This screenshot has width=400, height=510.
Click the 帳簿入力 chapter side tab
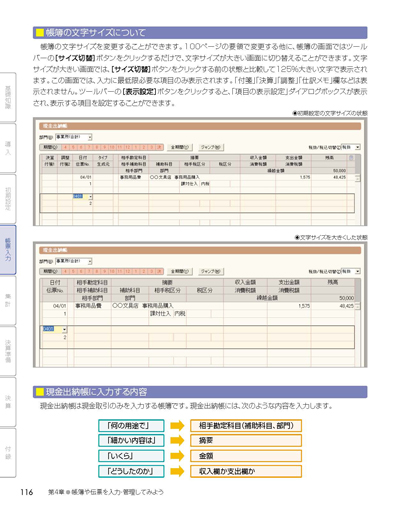point(8,250)
